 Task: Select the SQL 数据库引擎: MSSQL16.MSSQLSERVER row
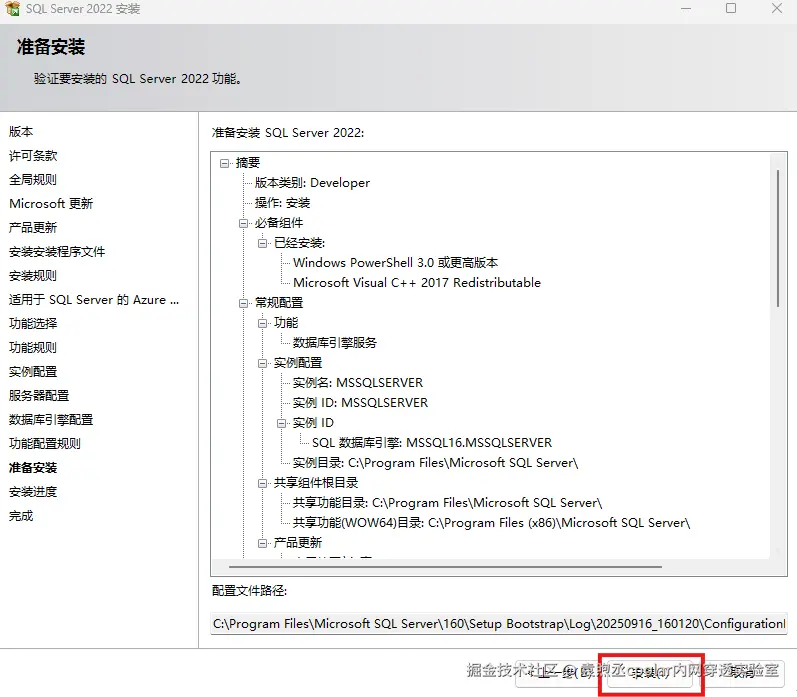coord(432,443)
